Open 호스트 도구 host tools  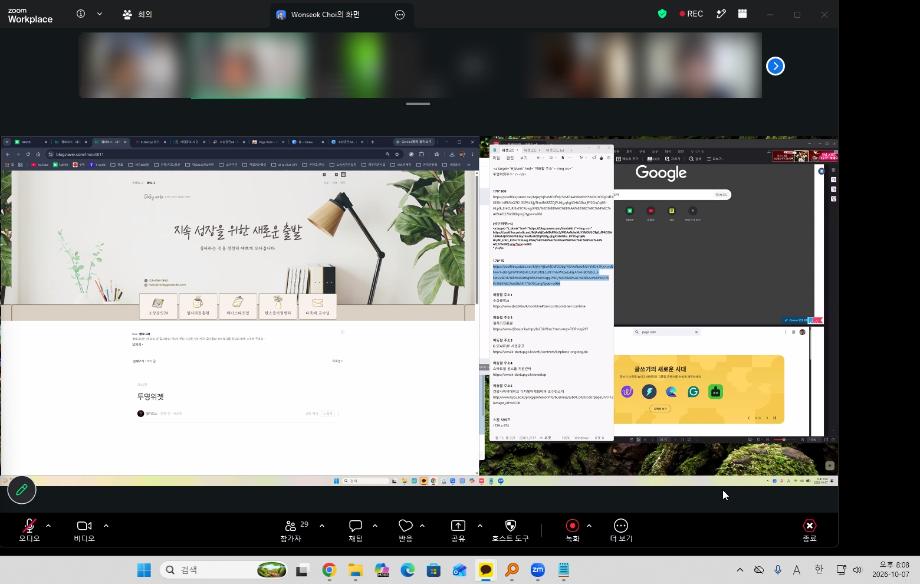(510, 530)
